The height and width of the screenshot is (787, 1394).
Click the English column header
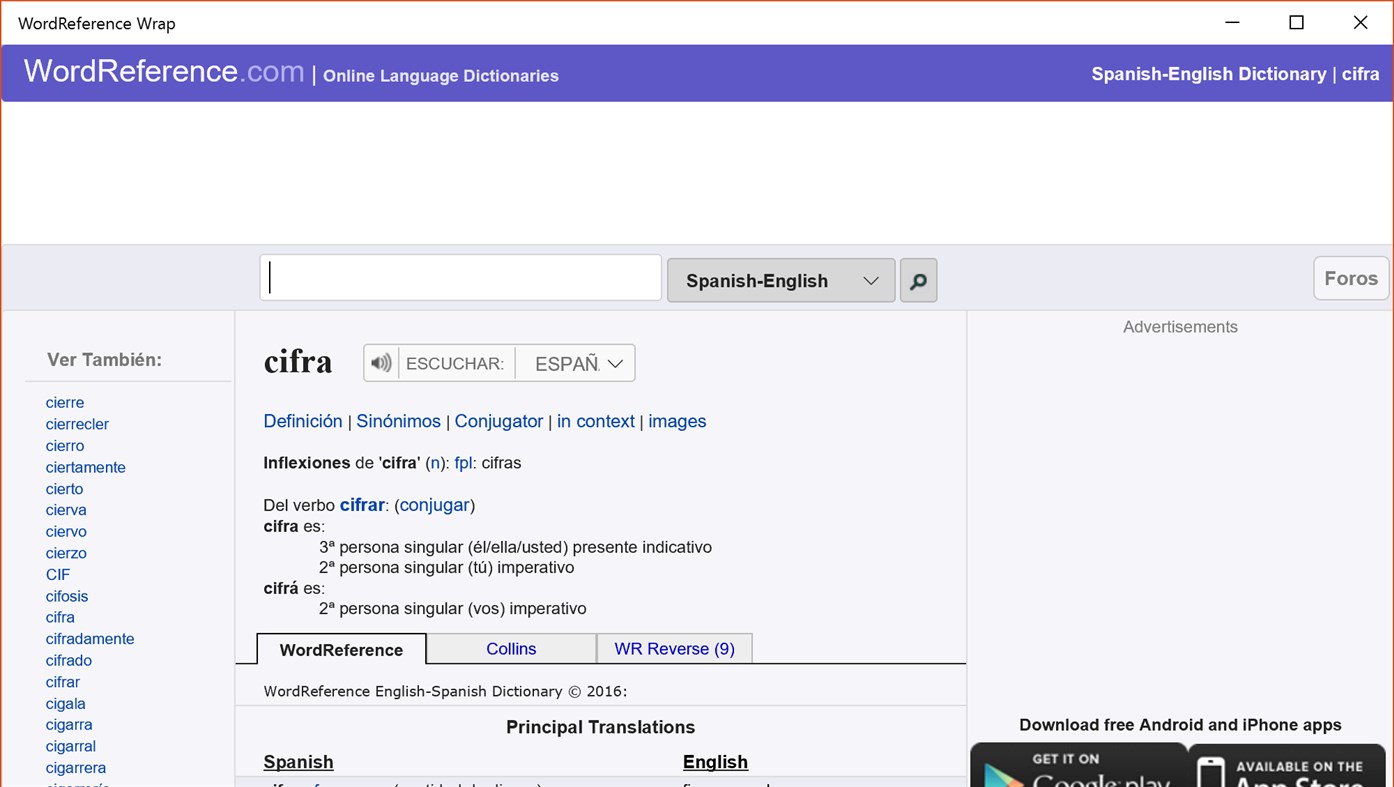715,762
